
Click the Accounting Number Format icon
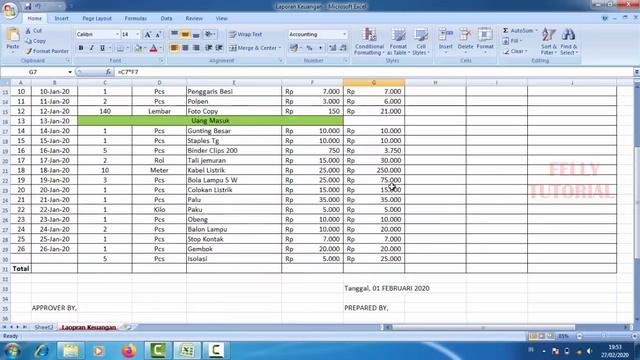(x=293, y=48)
